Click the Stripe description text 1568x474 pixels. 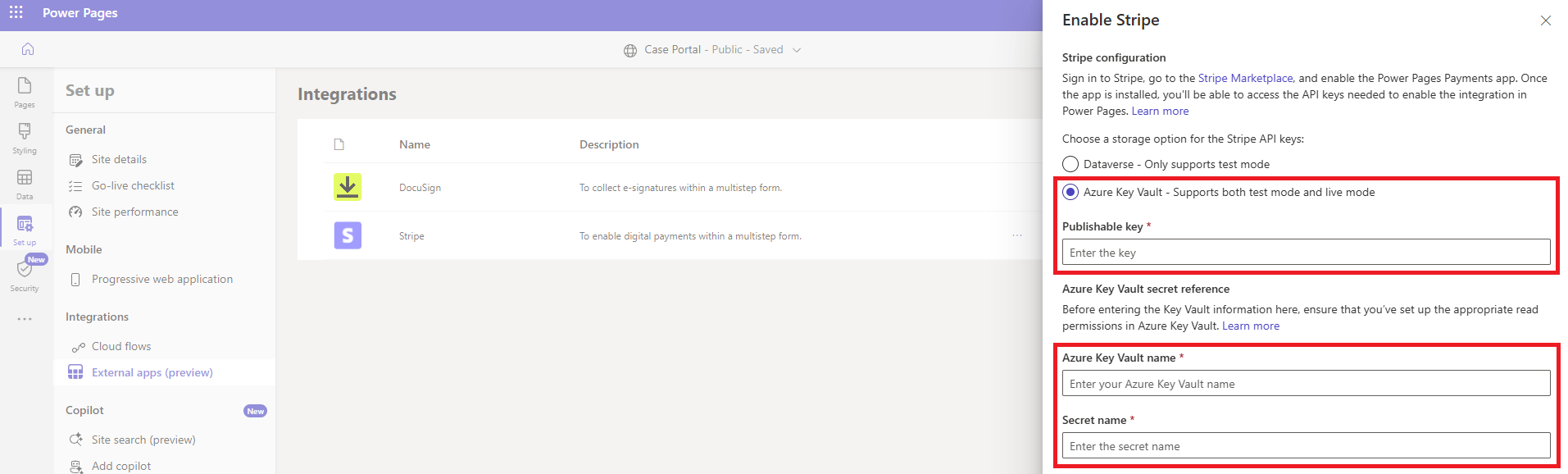(690, 236)
